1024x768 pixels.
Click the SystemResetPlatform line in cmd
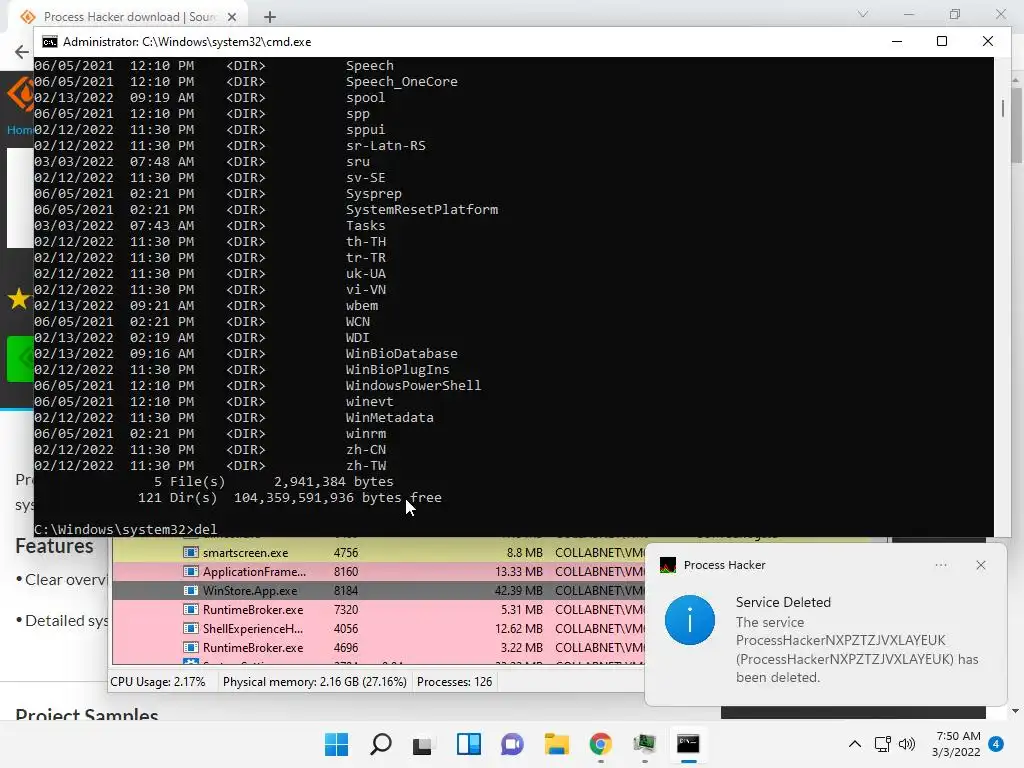click(266, 210)
